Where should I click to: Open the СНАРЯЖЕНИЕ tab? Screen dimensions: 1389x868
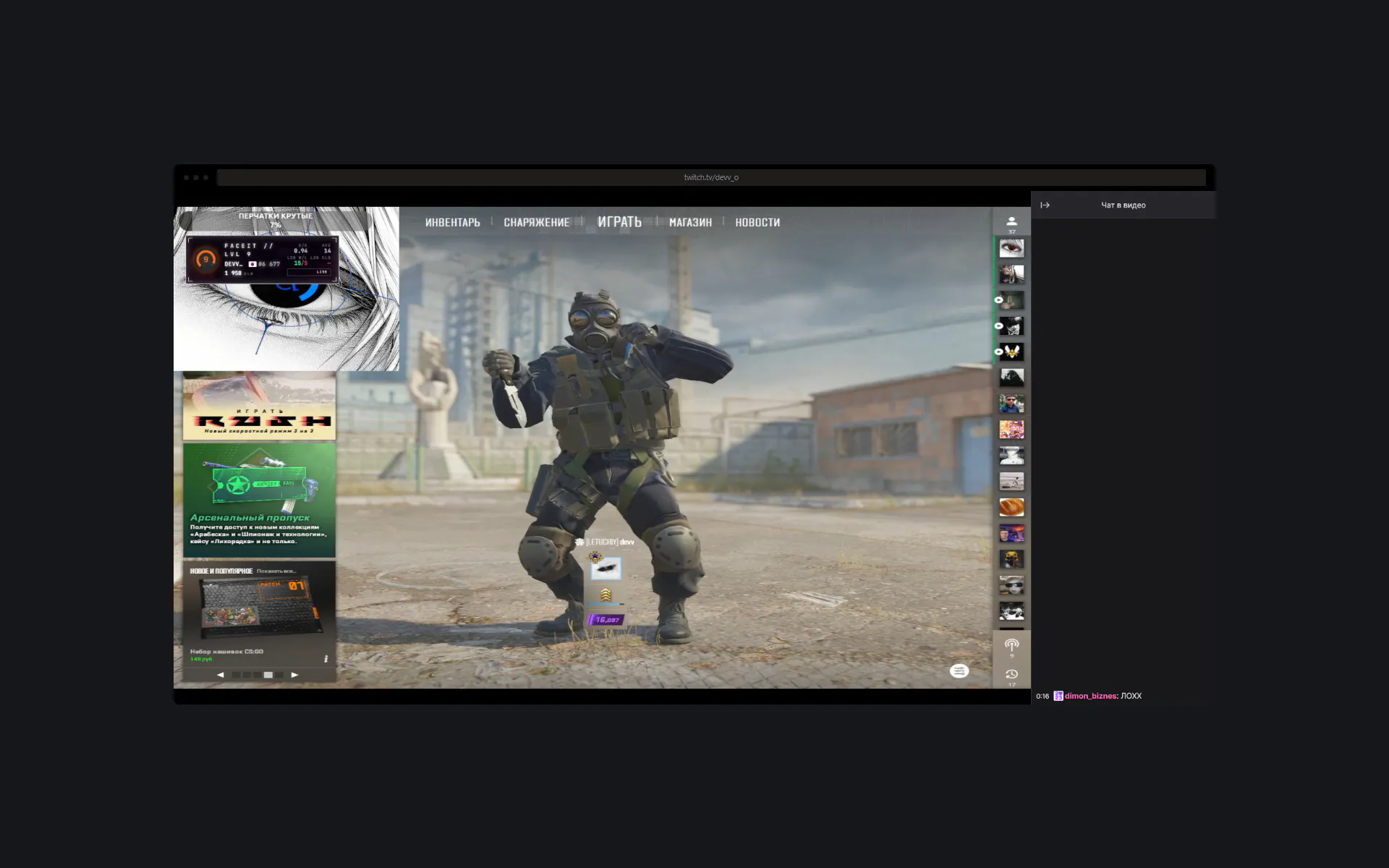(x=537, y=223)
